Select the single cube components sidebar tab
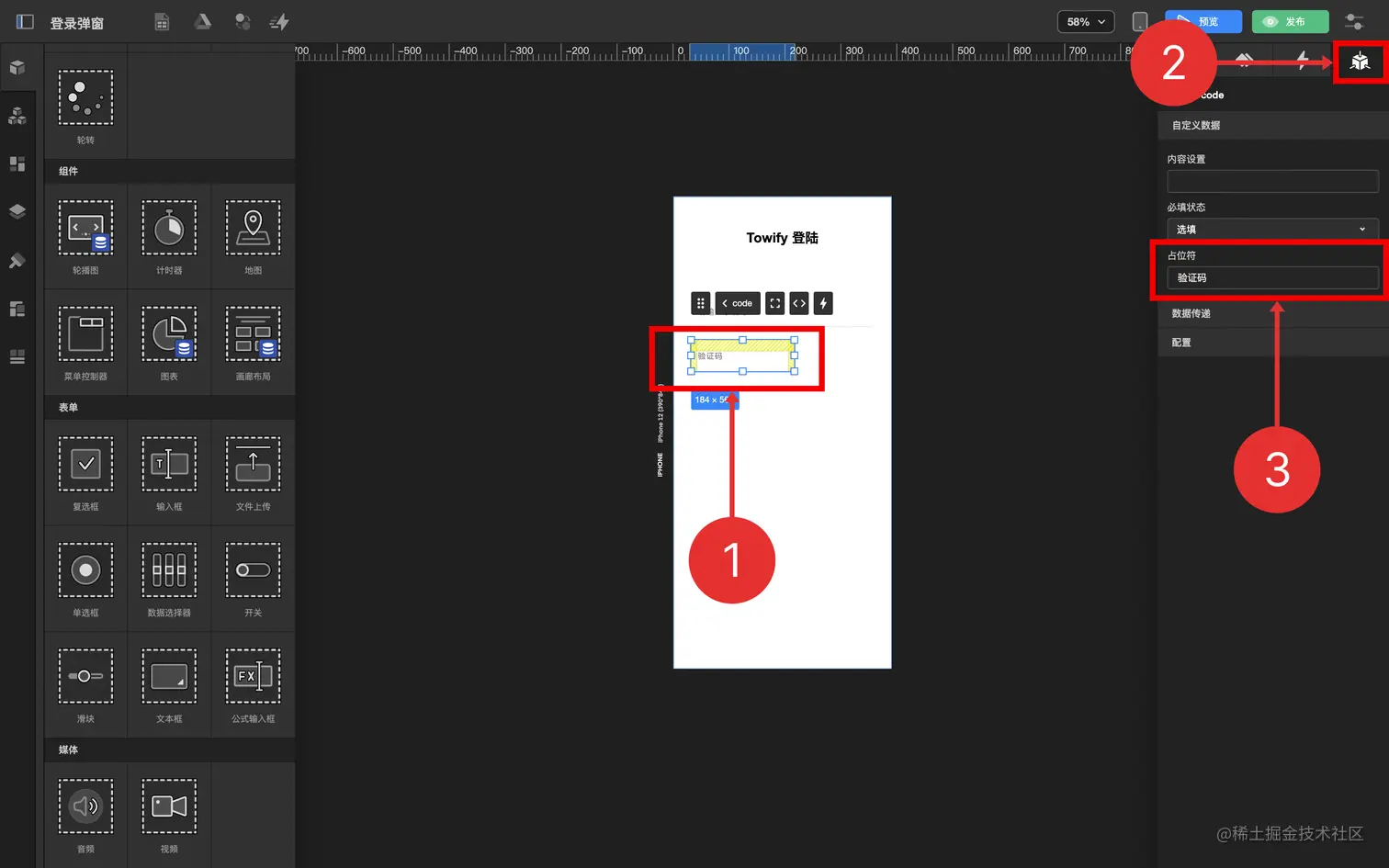The image size is (1389, 868). (17, 68)
